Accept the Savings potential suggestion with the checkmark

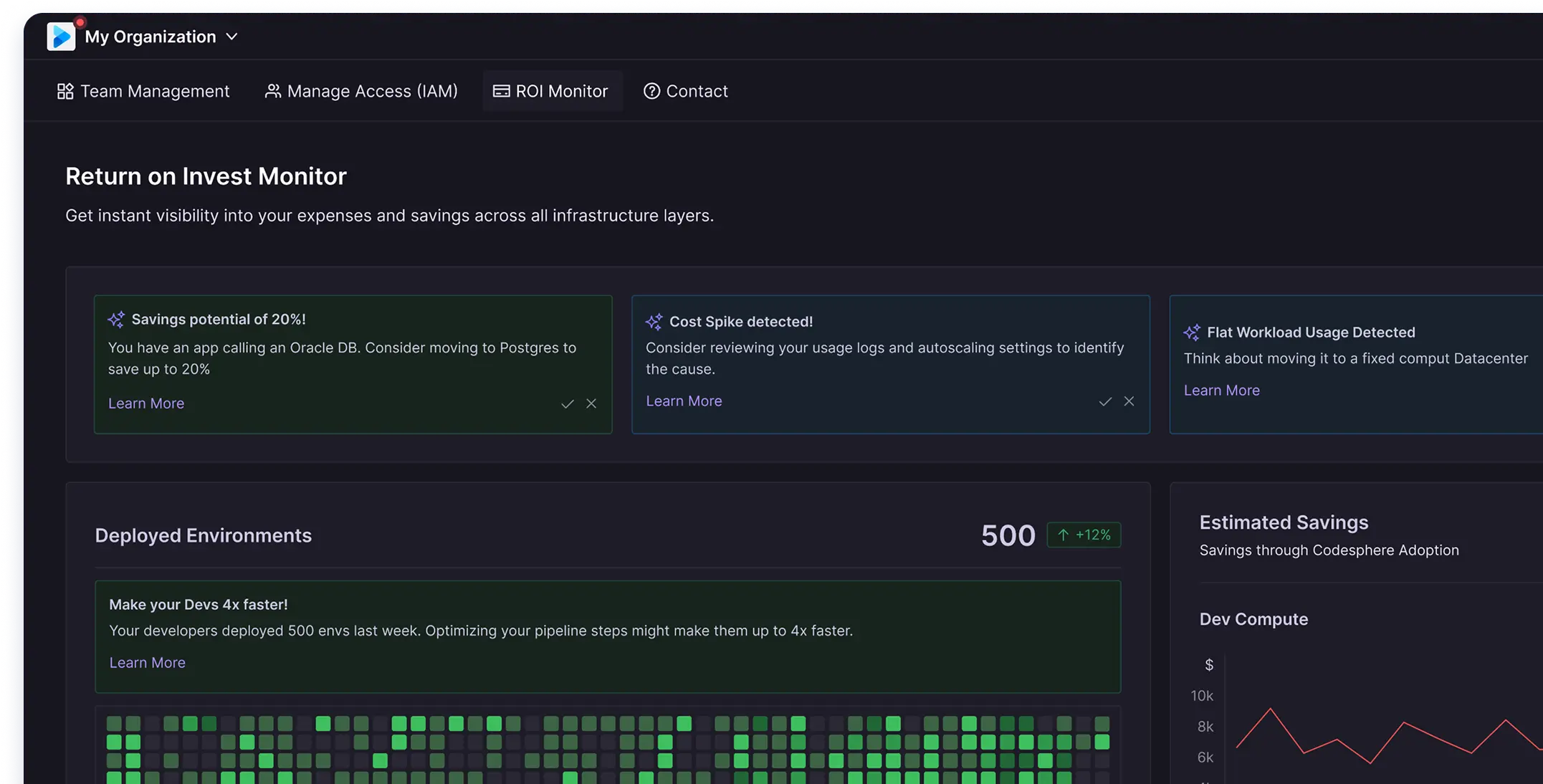[x=567, y=403]
